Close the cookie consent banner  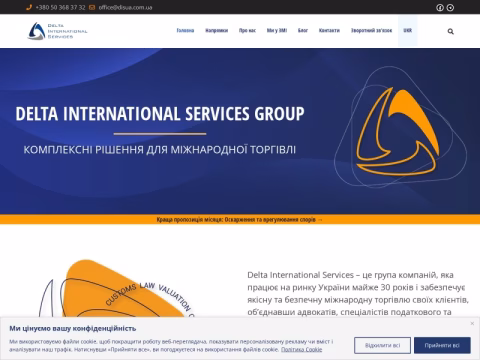click(472, 323)
